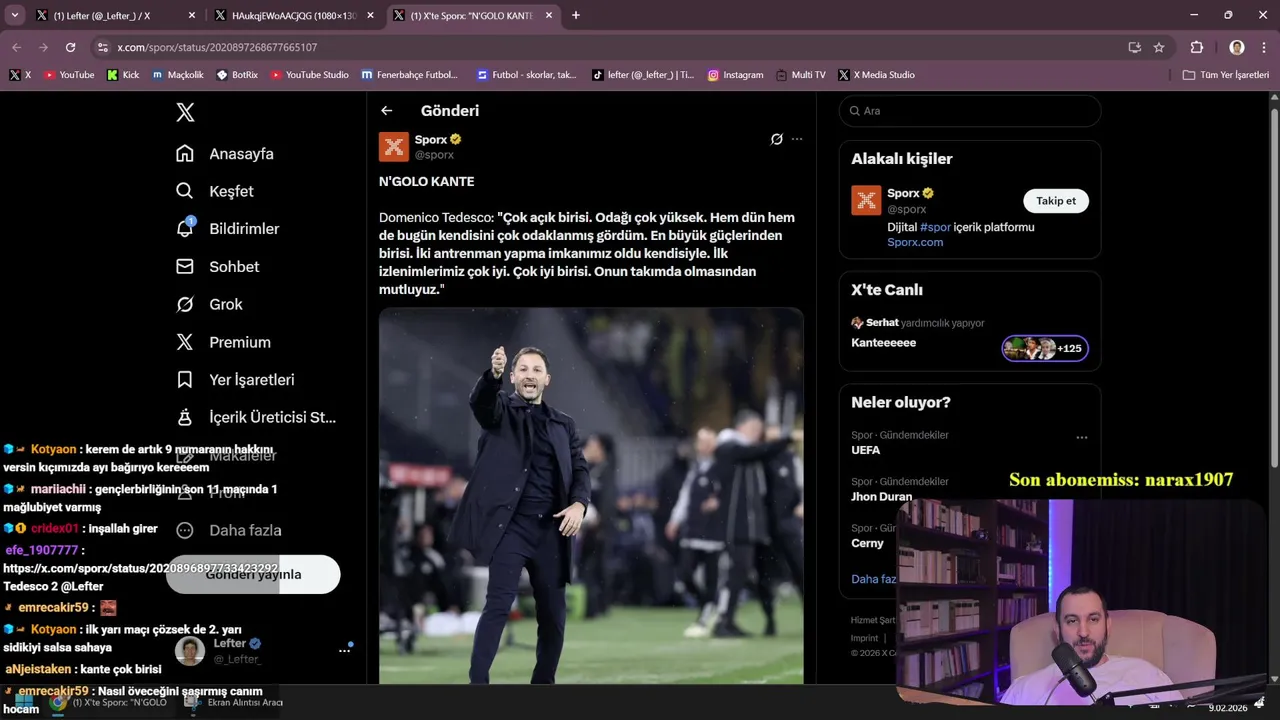
Task: Click the home icon beside Anasayfa
Action: tap(185, 154)
